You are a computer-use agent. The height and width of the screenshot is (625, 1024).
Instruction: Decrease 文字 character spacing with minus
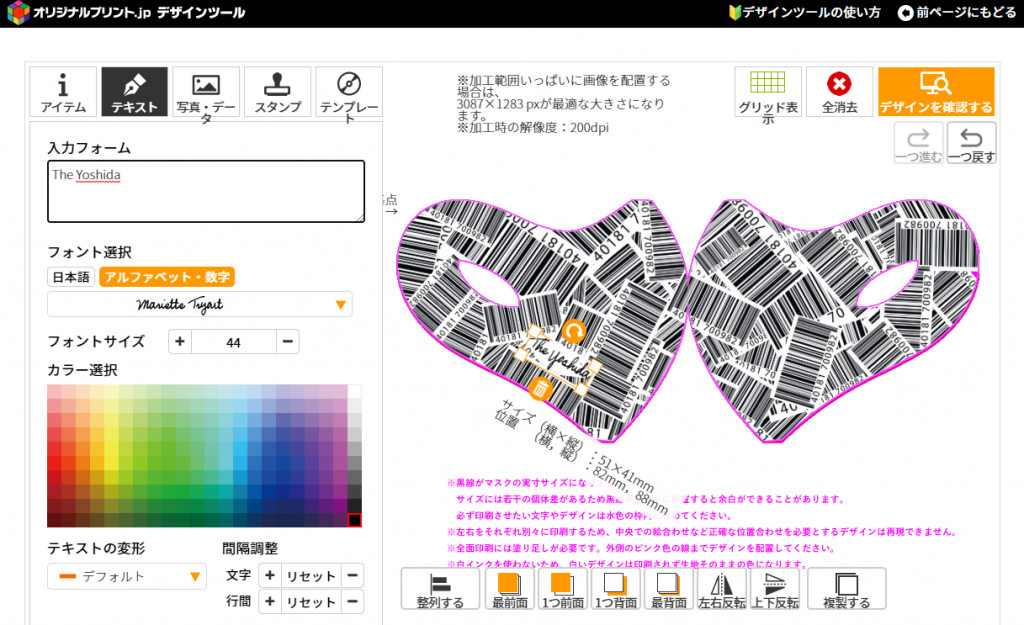(352, 575)
